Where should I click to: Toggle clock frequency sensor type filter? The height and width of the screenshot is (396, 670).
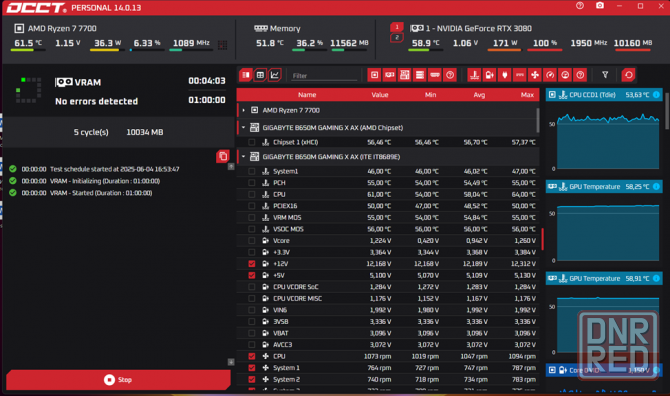[550, 75]
